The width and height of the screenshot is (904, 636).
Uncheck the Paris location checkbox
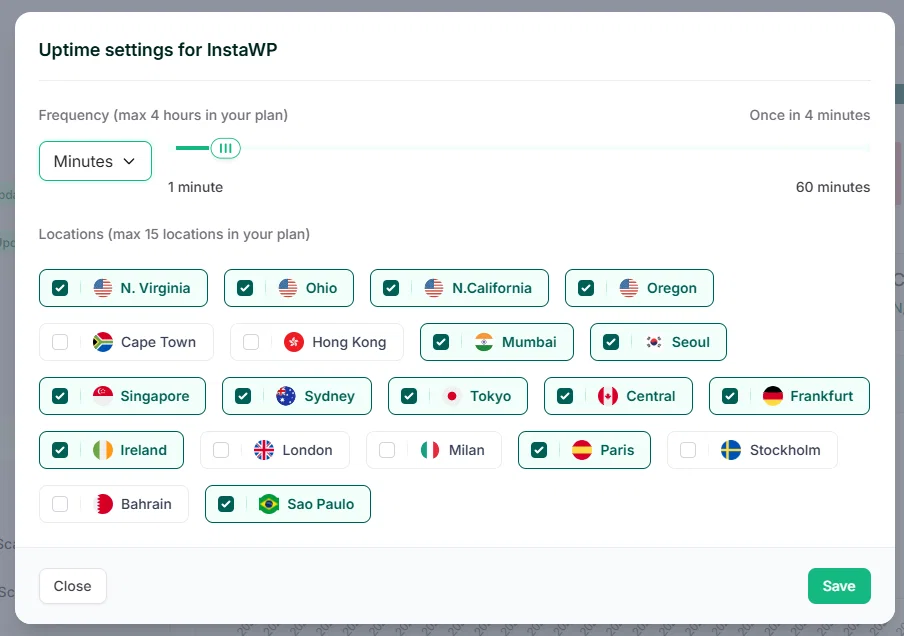(x=539, y=450)
